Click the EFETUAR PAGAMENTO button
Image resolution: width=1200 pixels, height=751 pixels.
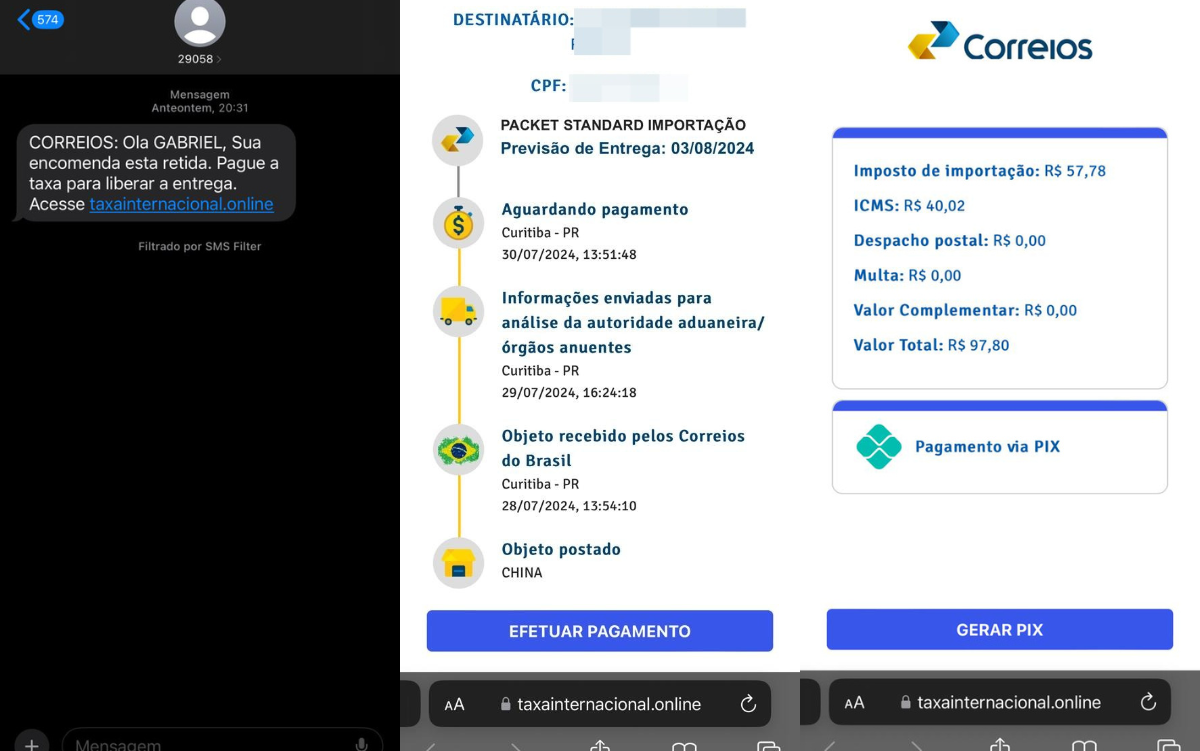(x=600, y=631)
